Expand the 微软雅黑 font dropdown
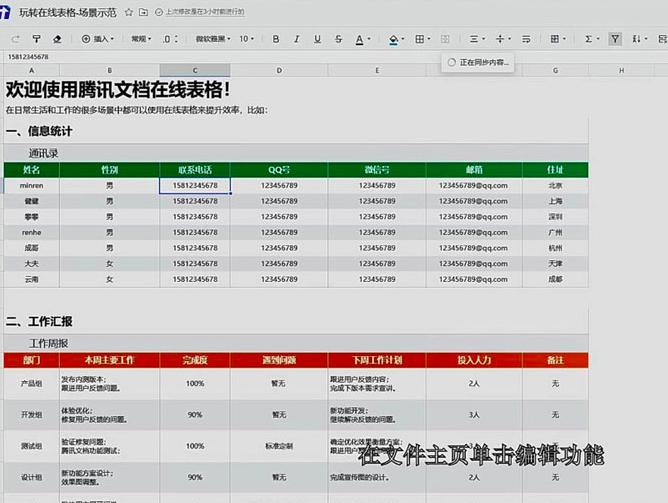Image resolution: width=668 pixels, height=503 pixels. point(211,39)
